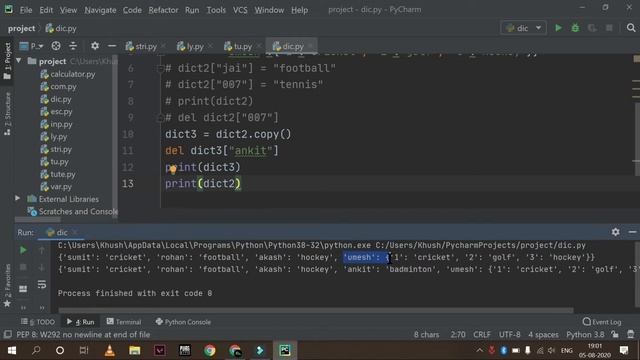Open tute.py in project tree
This screenshot has width=640, height=360.
click(x=58, y=174)
